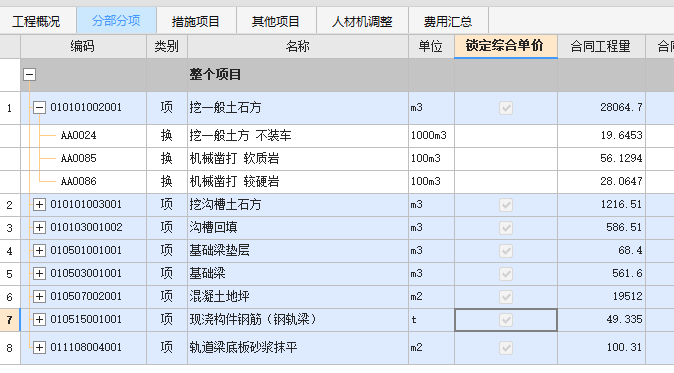Select sub-item code AA0085
The image size is (674, 373).
[x=78, y=159]
